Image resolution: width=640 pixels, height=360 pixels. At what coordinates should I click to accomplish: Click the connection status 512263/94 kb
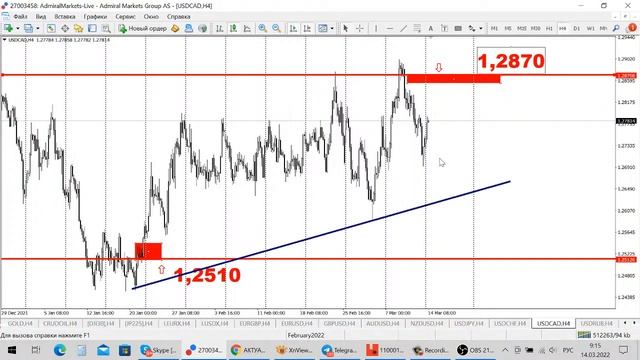tap(604, 335)
